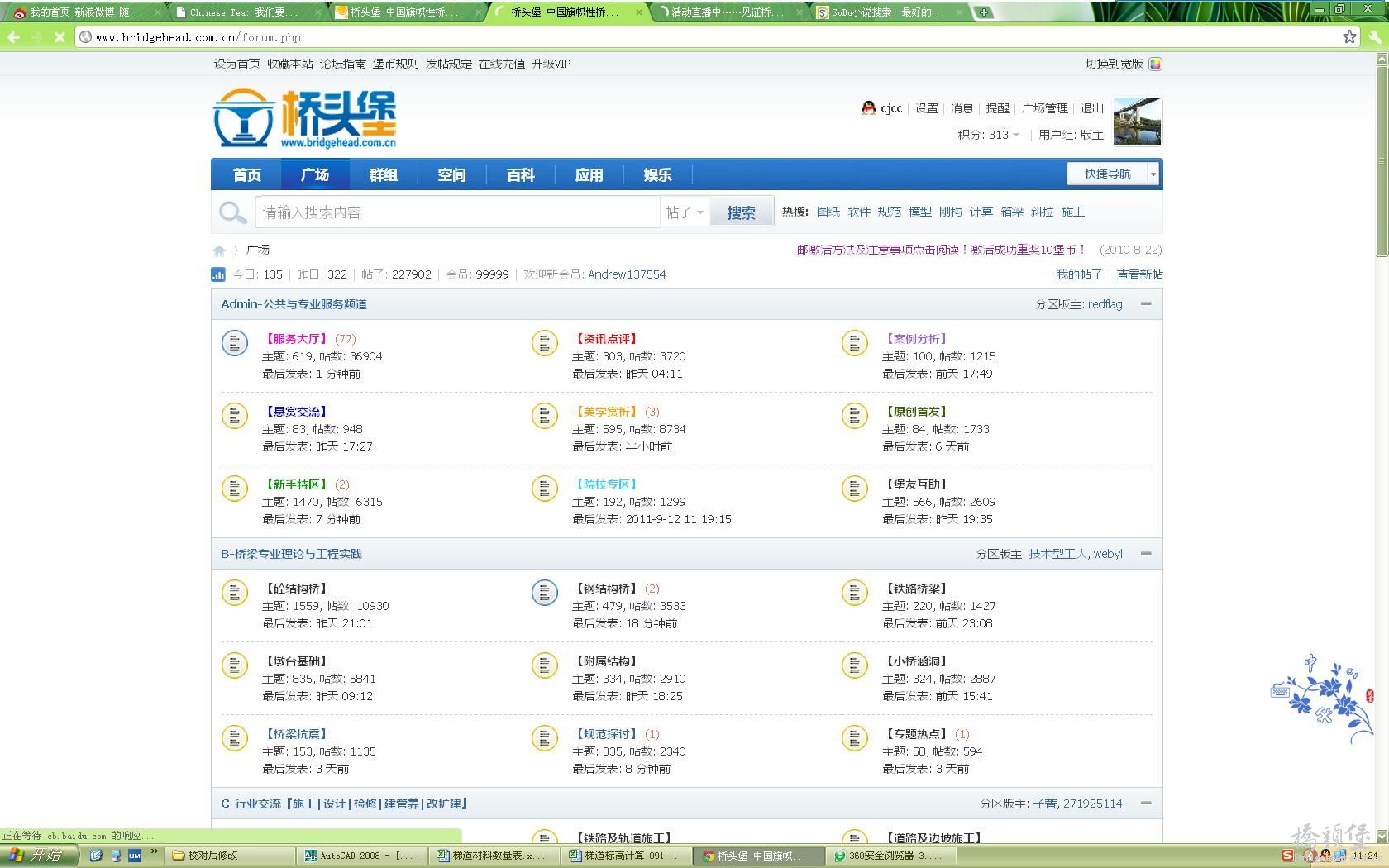This screenshot has width=1389, height=868.
Task: Select the 首页 navigation tab
Action: click(247, 174)
